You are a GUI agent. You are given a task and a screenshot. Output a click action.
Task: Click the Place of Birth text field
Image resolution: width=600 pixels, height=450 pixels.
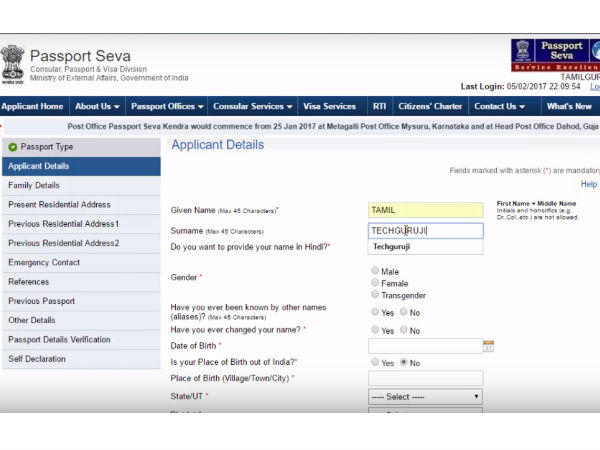click(425, 378)
